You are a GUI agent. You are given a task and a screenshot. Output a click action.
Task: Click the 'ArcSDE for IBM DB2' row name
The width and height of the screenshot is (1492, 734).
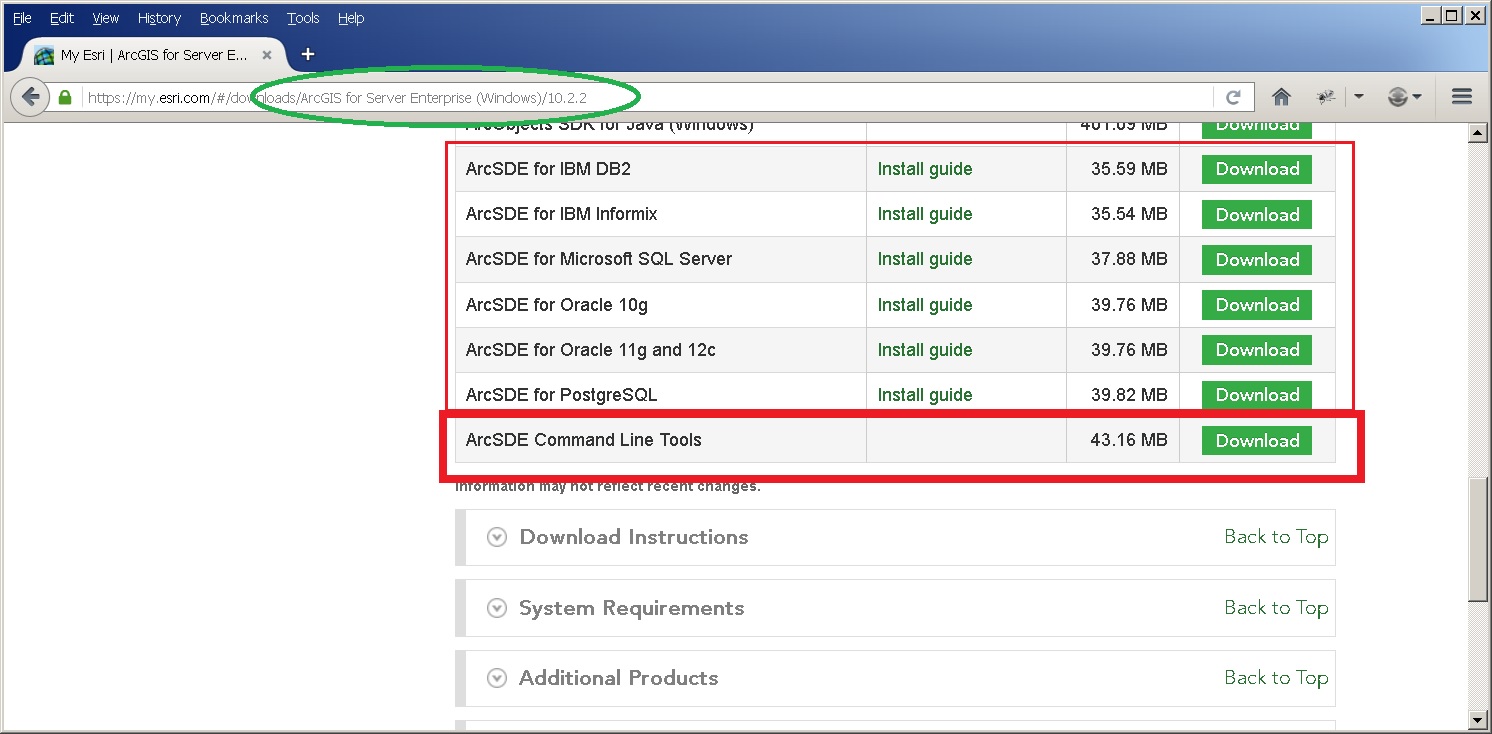pos(548,169)
